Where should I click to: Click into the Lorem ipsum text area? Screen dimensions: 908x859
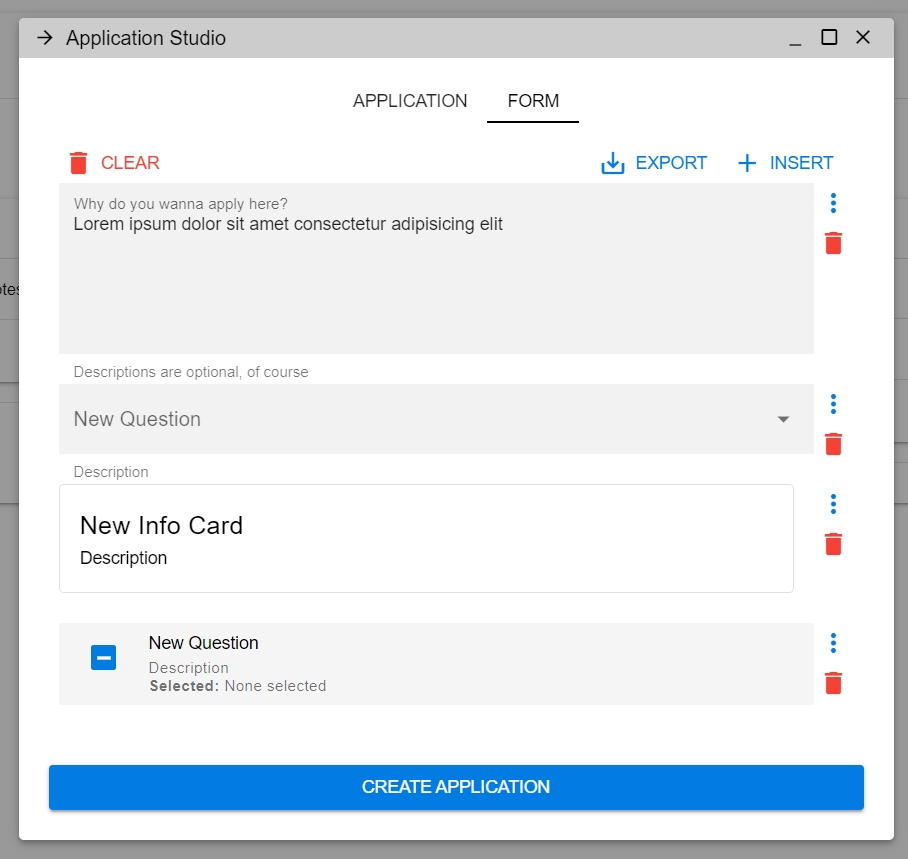(436, 269)
